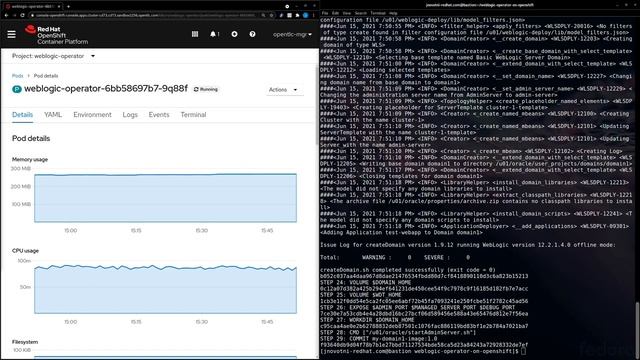Open the browser three-dot menu
This screenshot has height=360, width=640.
(313, 15)
